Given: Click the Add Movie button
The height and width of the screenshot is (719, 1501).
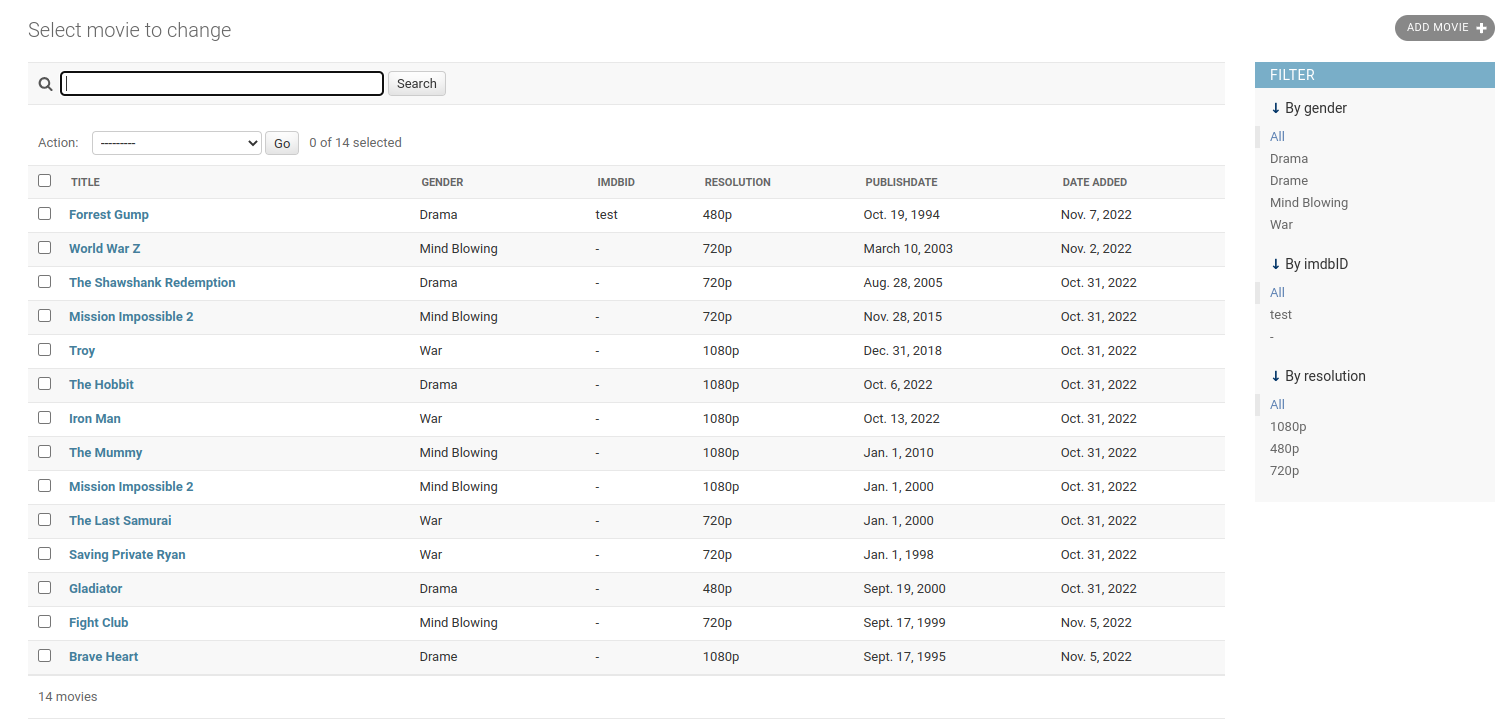Looking at the screenshot, I should pyautogui.click(x=1445, y=28).
